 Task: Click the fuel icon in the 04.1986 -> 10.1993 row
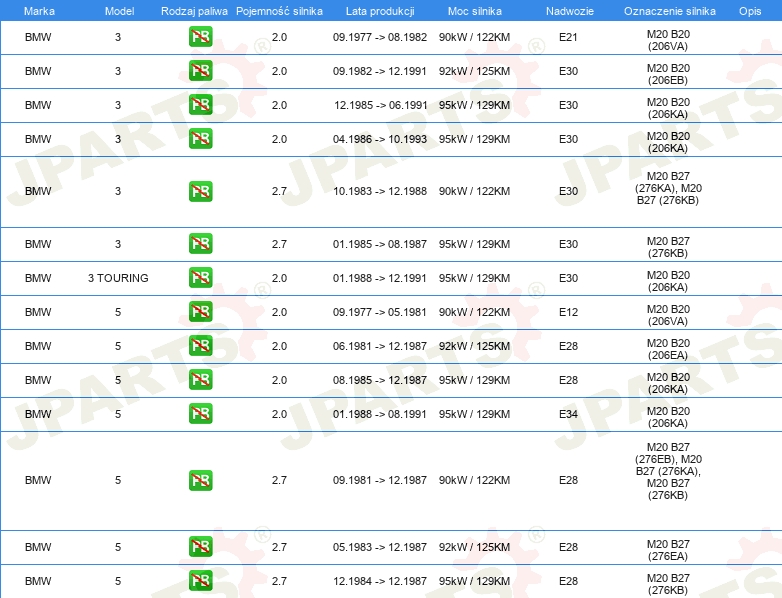click(200, 139)
